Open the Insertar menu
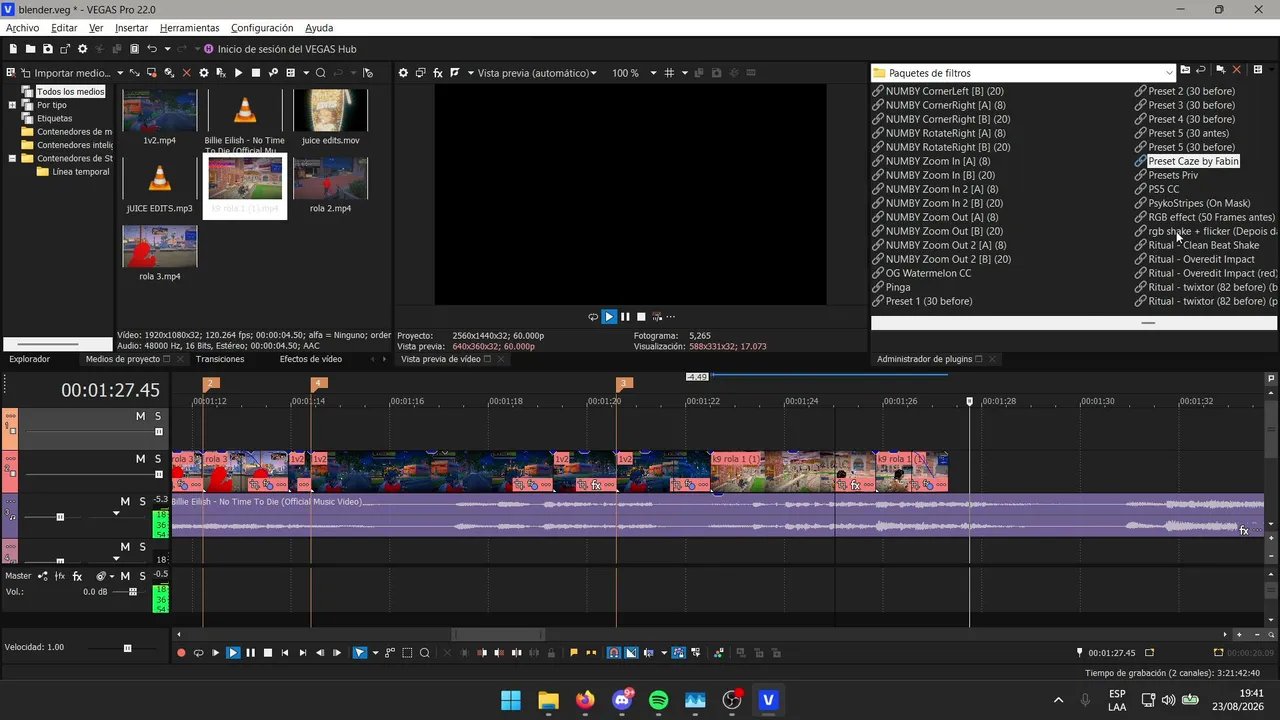The width and height of the screenshot is (1280, 720). pos(131,28)
